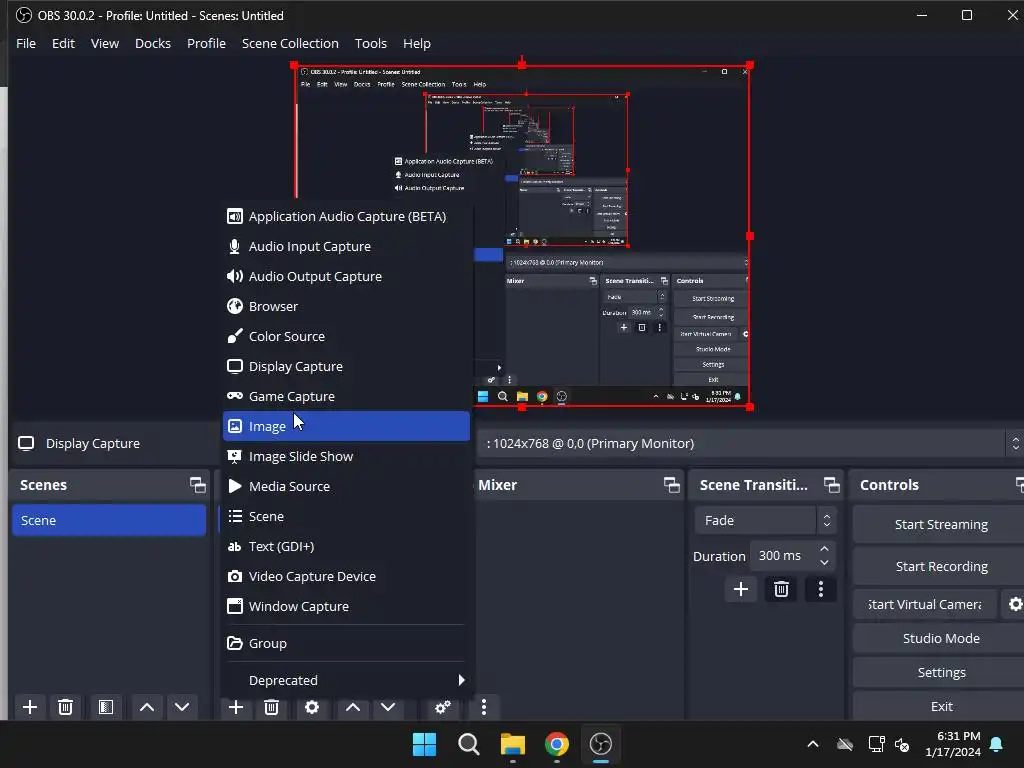This screenshot has height=768, width=1024.
Task: Open notifications bell in tray
Action: coord(997,744)
